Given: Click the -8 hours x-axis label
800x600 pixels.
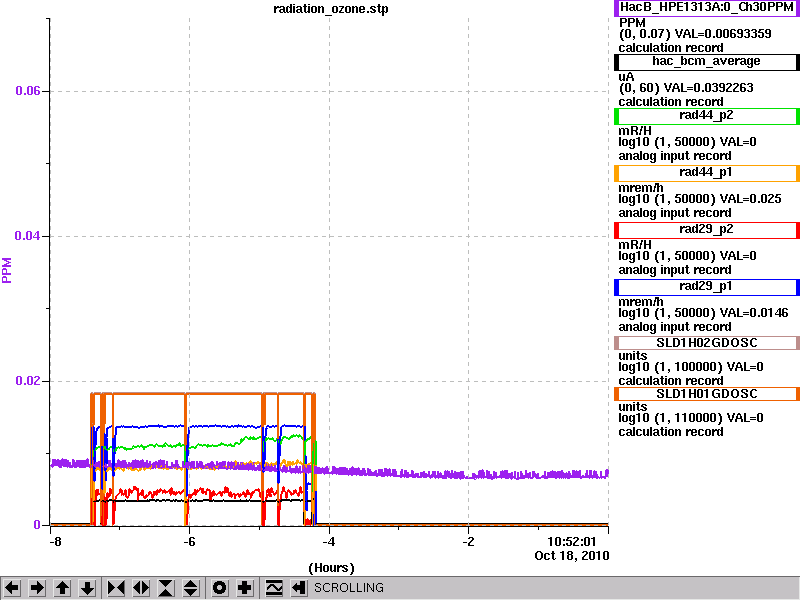Looking at the screenshot, I should (55, 541).
